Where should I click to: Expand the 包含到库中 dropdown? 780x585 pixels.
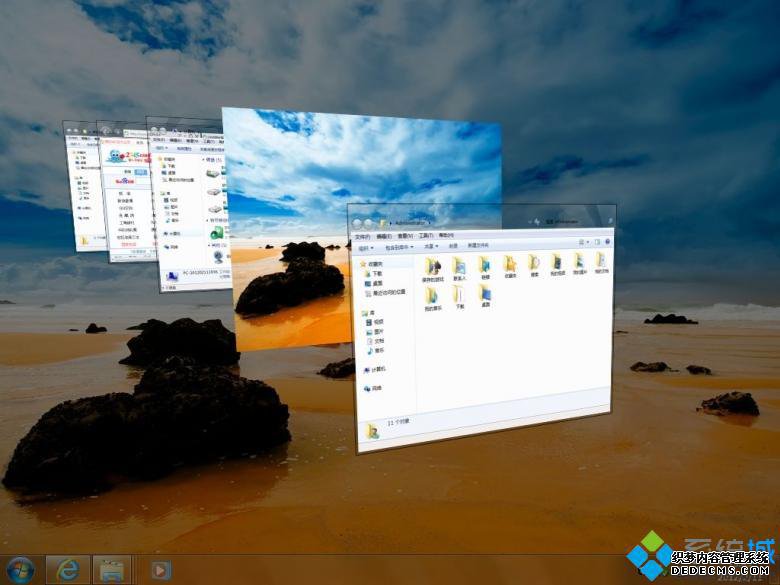pos(399,247)
